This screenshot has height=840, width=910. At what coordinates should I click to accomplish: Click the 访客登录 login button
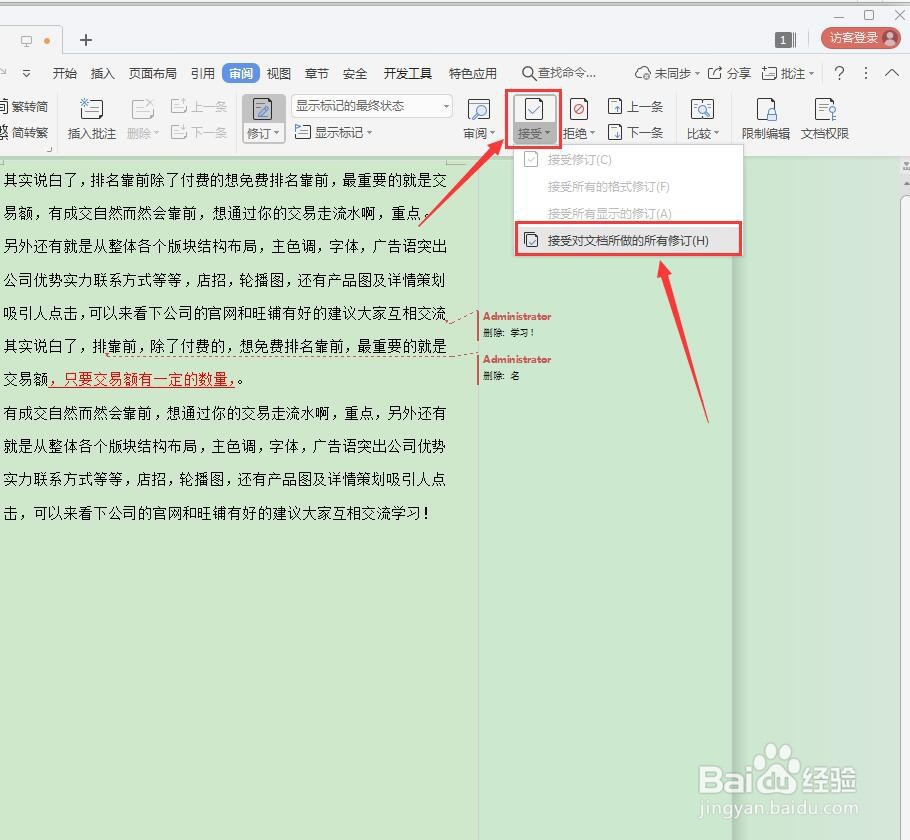pyautogui.click(x=860, y=37)
